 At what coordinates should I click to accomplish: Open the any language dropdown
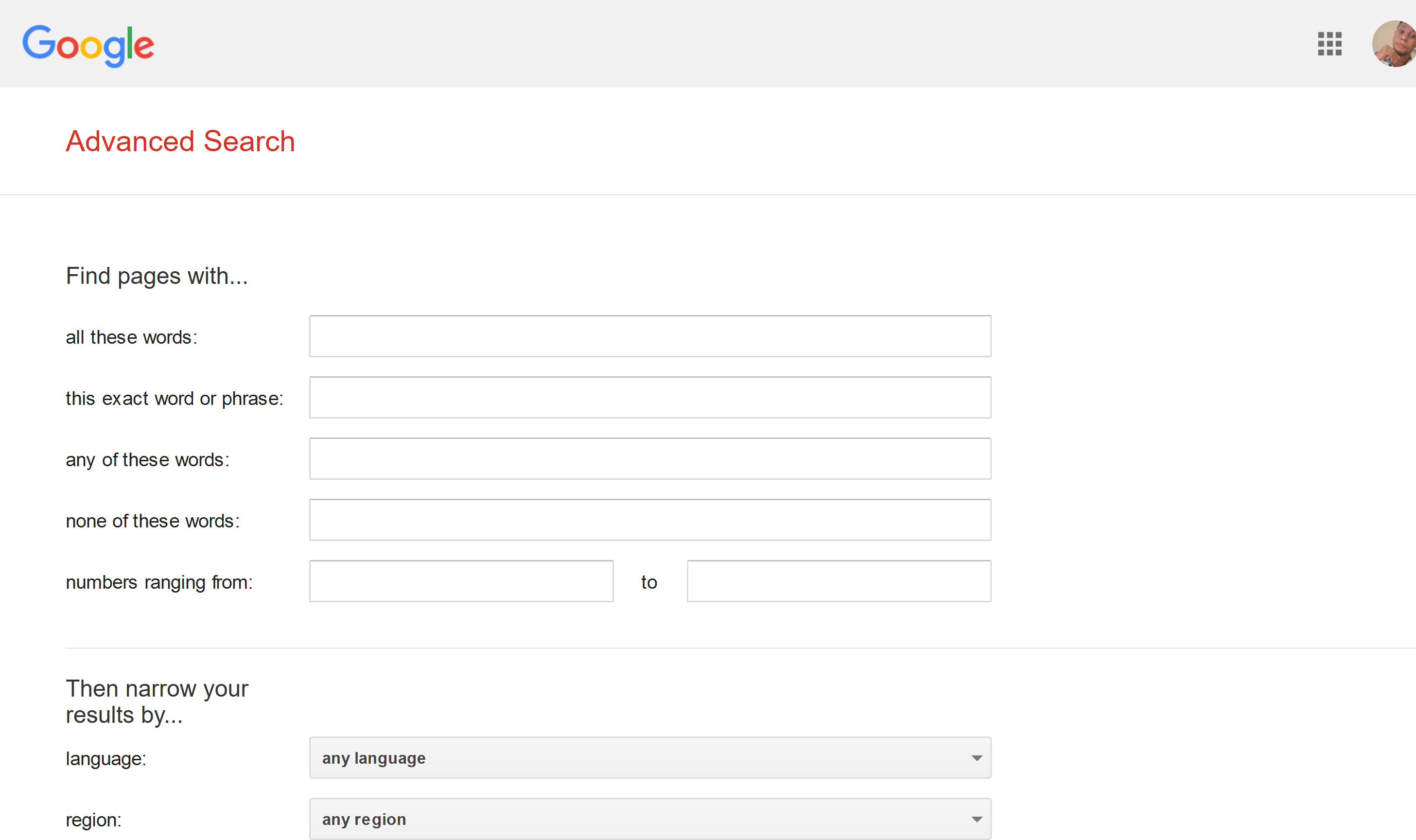[x=650, y=757]
